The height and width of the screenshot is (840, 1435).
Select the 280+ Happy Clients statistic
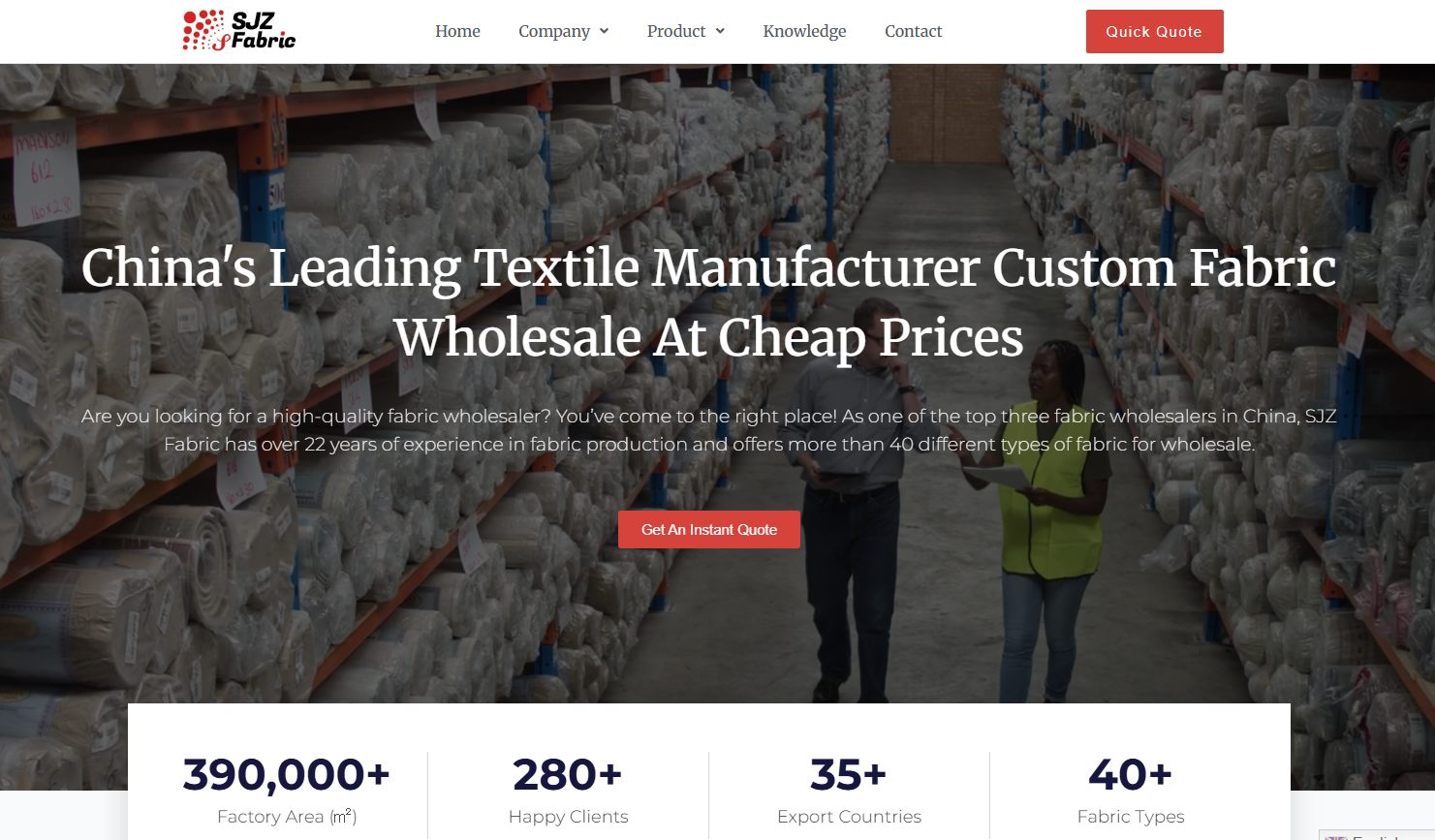pyautogui.click(x=568, y=774)
